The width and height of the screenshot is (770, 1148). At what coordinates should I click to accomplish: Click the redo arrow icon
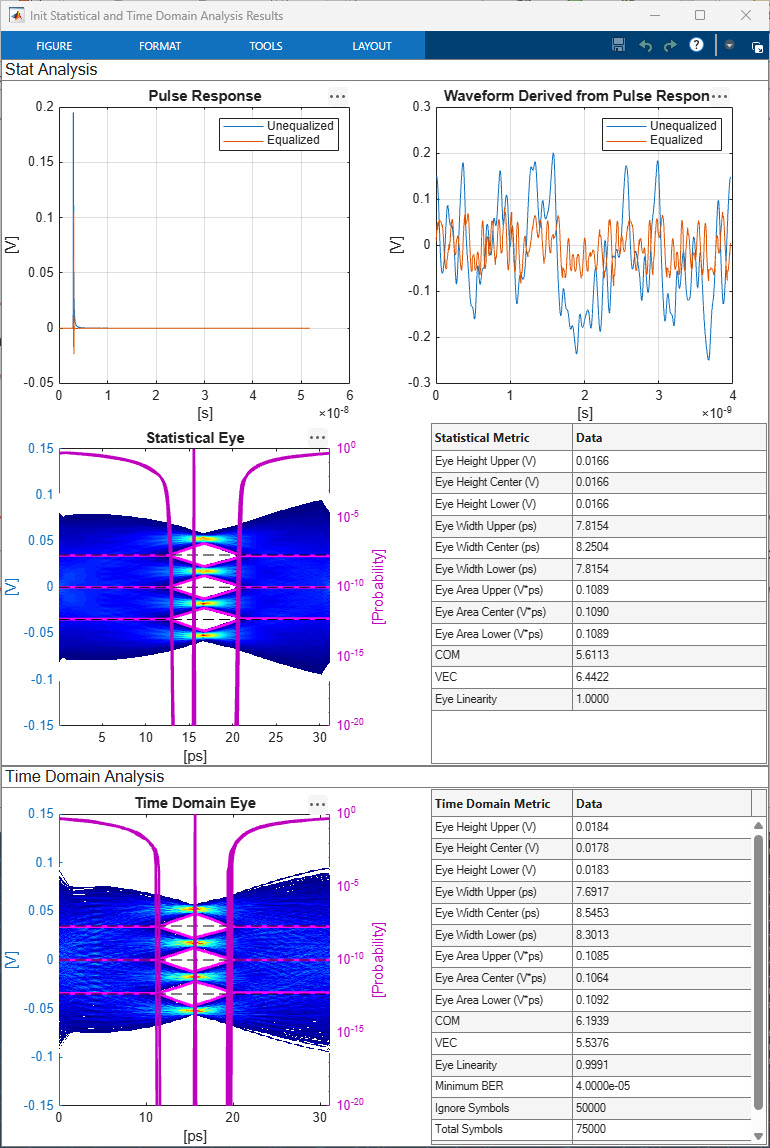point(670,45)
